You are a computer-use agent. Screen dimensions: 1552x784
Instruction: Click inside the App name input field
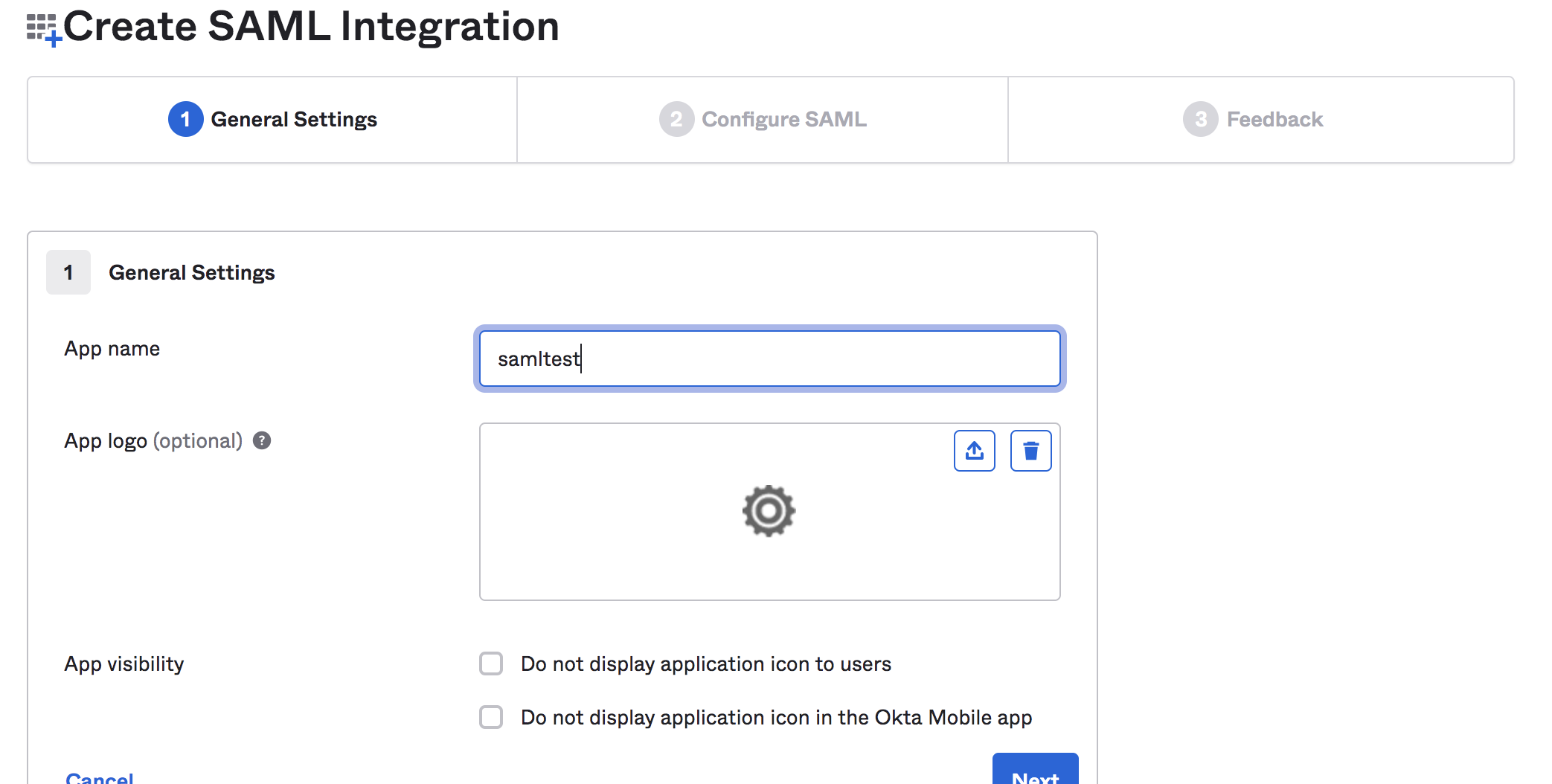[x=769, y=359]
